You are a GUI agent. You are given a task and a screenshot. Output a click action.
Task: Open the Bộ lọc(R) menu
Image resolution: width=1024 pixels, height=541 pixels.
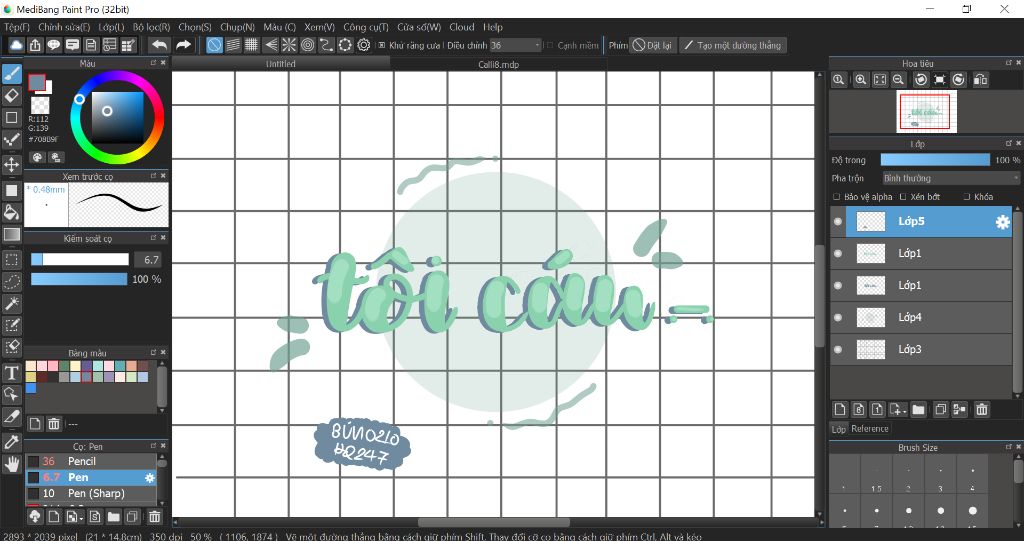click(152, 27)
